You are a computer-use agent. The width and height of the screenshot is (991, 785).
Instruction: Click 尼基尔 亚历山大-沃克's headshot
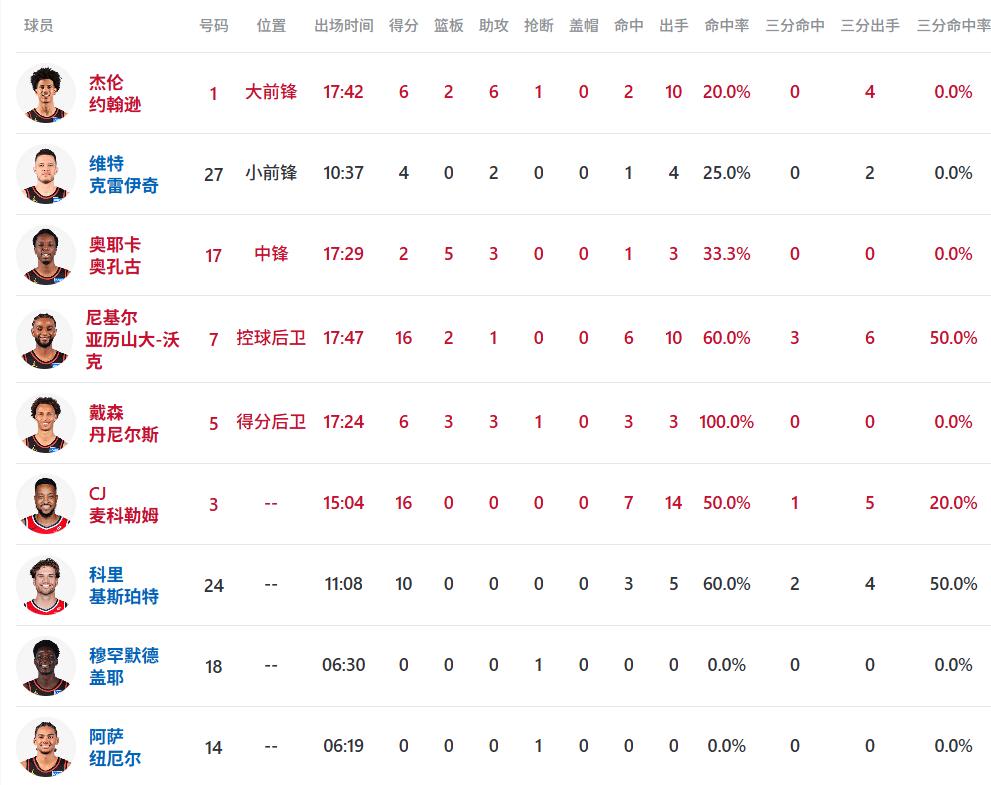[x=46, y=339]
